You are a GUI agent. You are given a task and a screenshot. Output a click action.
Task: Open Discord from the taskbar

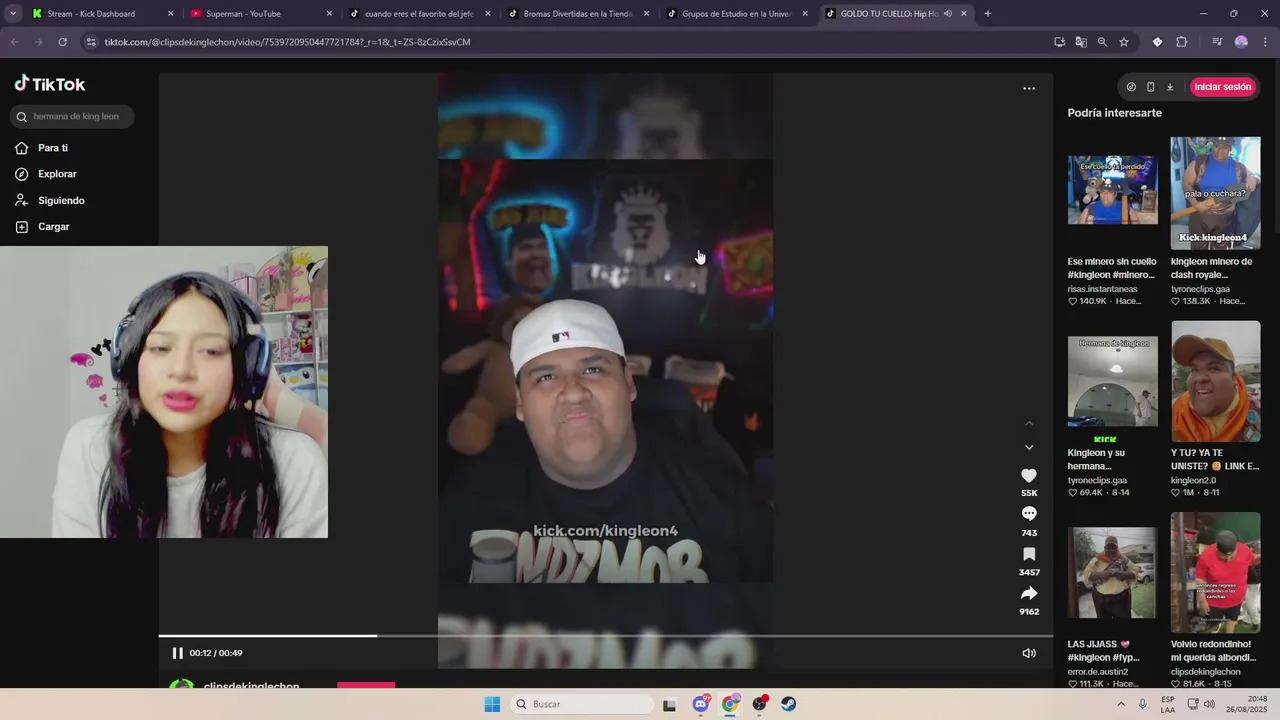point(701,704)
